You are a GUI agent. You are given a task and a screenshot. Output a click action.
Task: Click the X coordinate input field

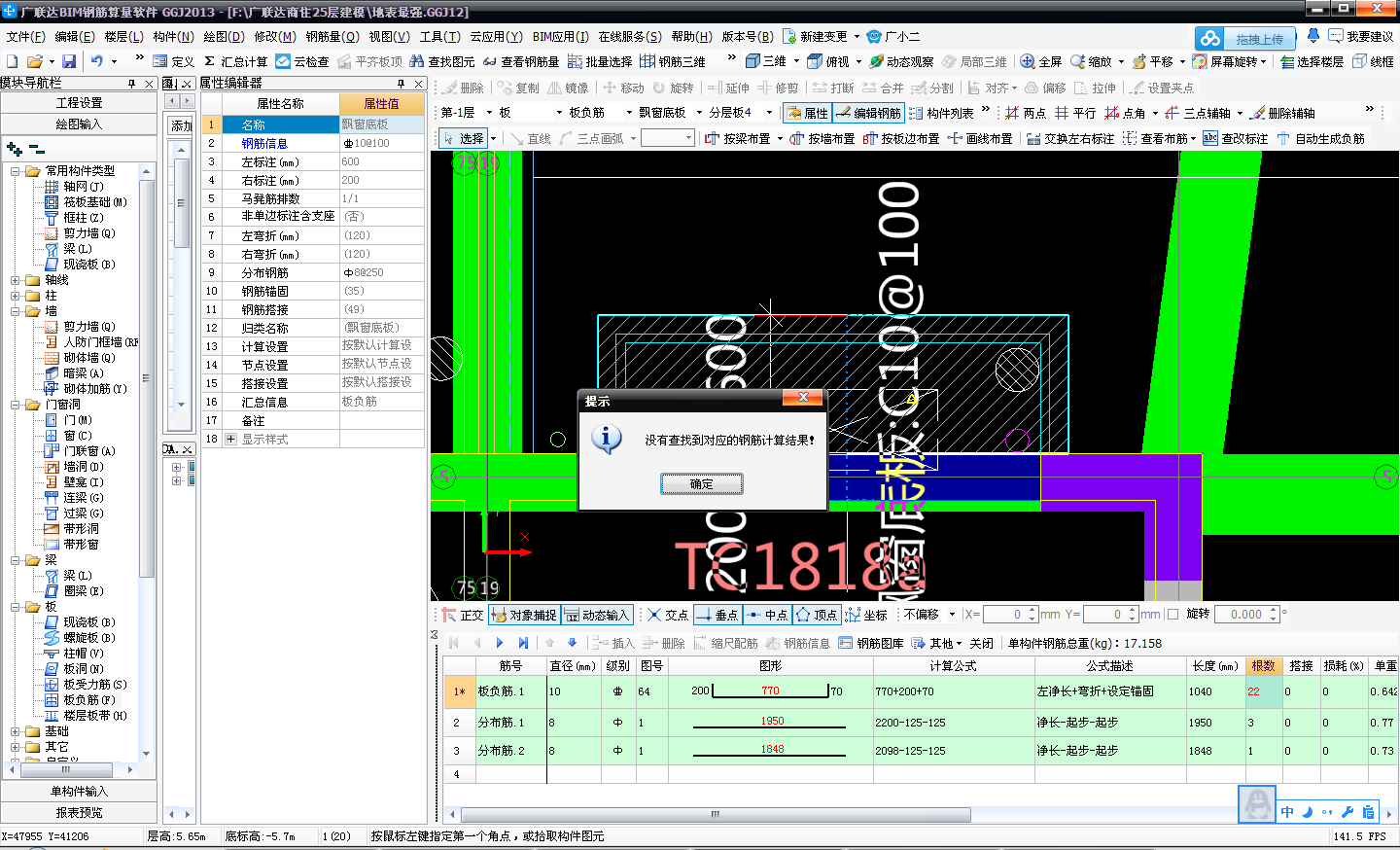coord(1005,615)
